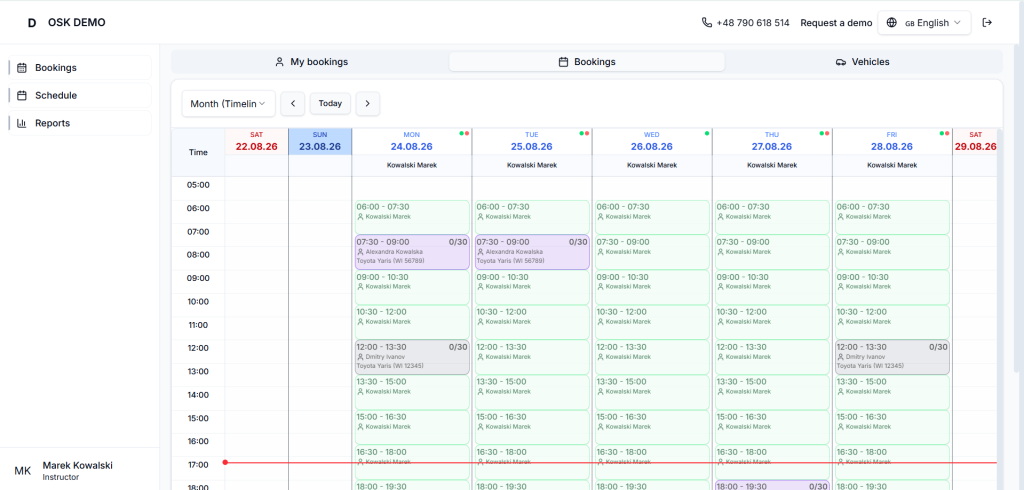1024x490 pixels.
Task: Open Schedule from the sidebar
Action: (80, 95)
